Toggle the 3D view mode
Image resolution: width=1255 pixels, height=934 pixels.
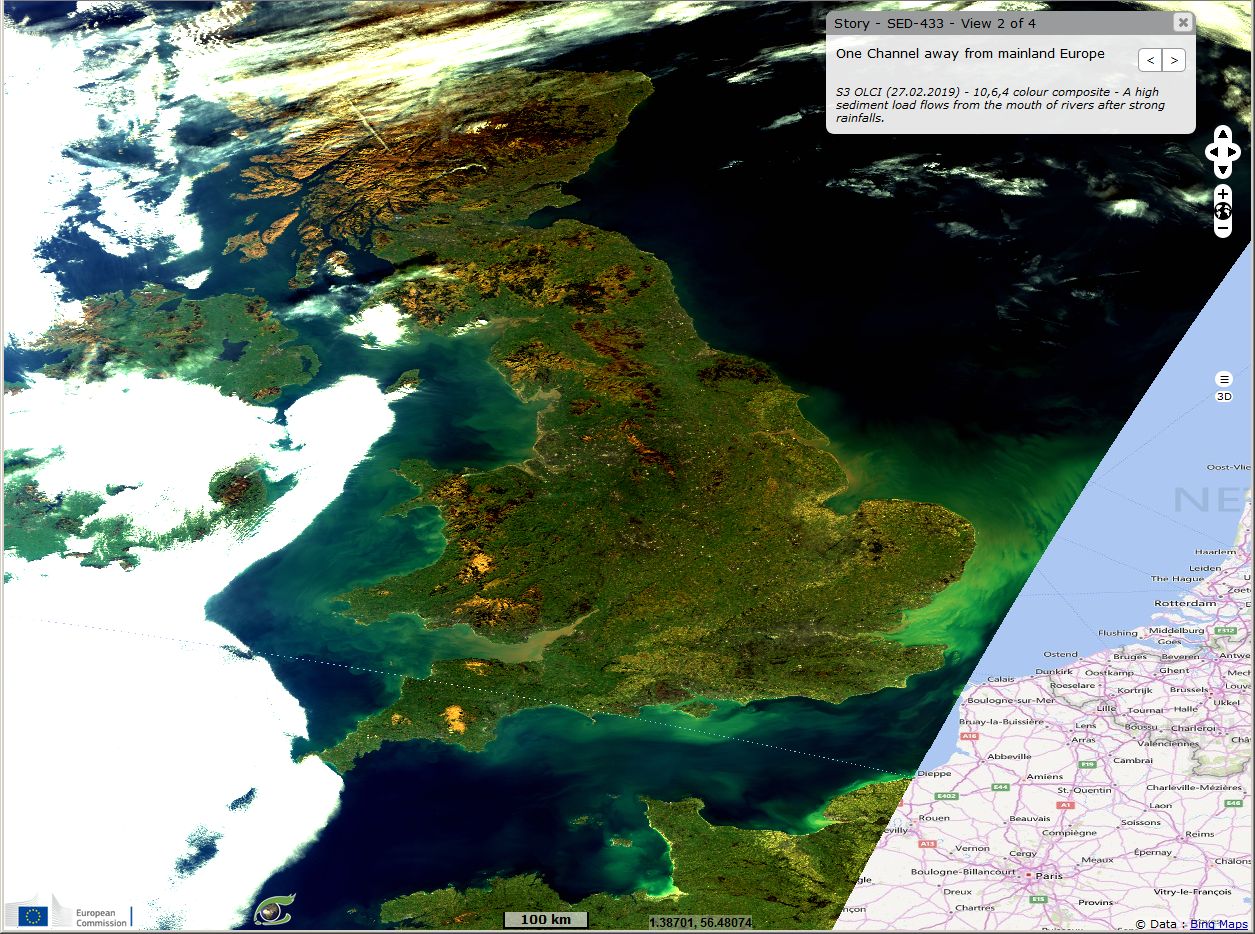click(x=1223, y=397)
